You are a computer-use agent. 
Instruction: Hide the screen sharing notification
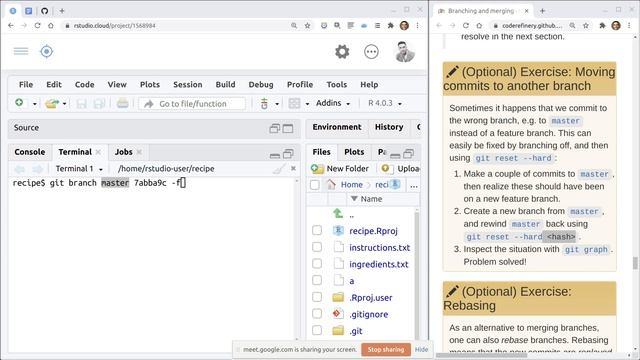pos(422,349)
